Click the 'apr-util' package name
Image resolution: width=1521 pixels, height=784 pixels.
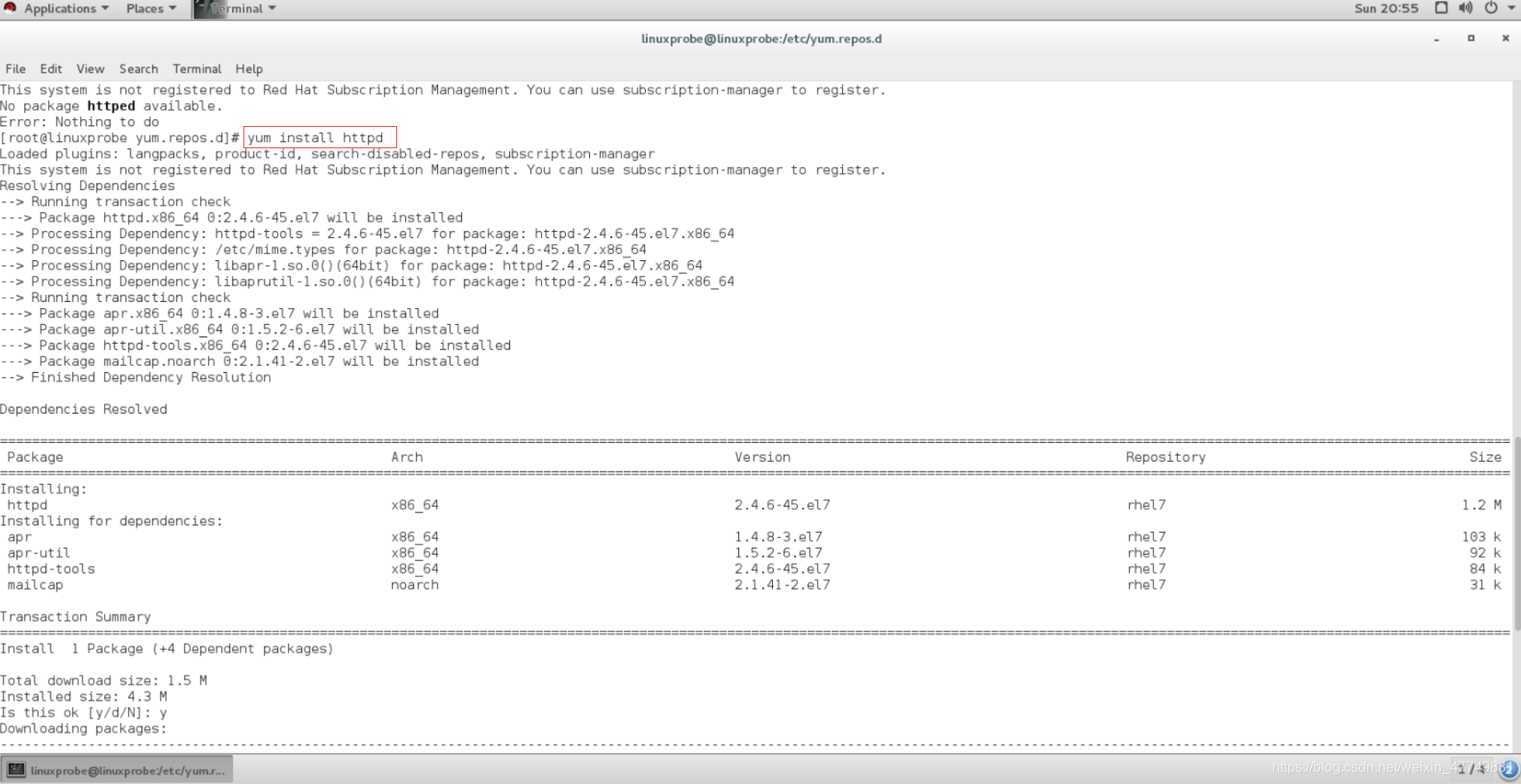click(39, 553)
